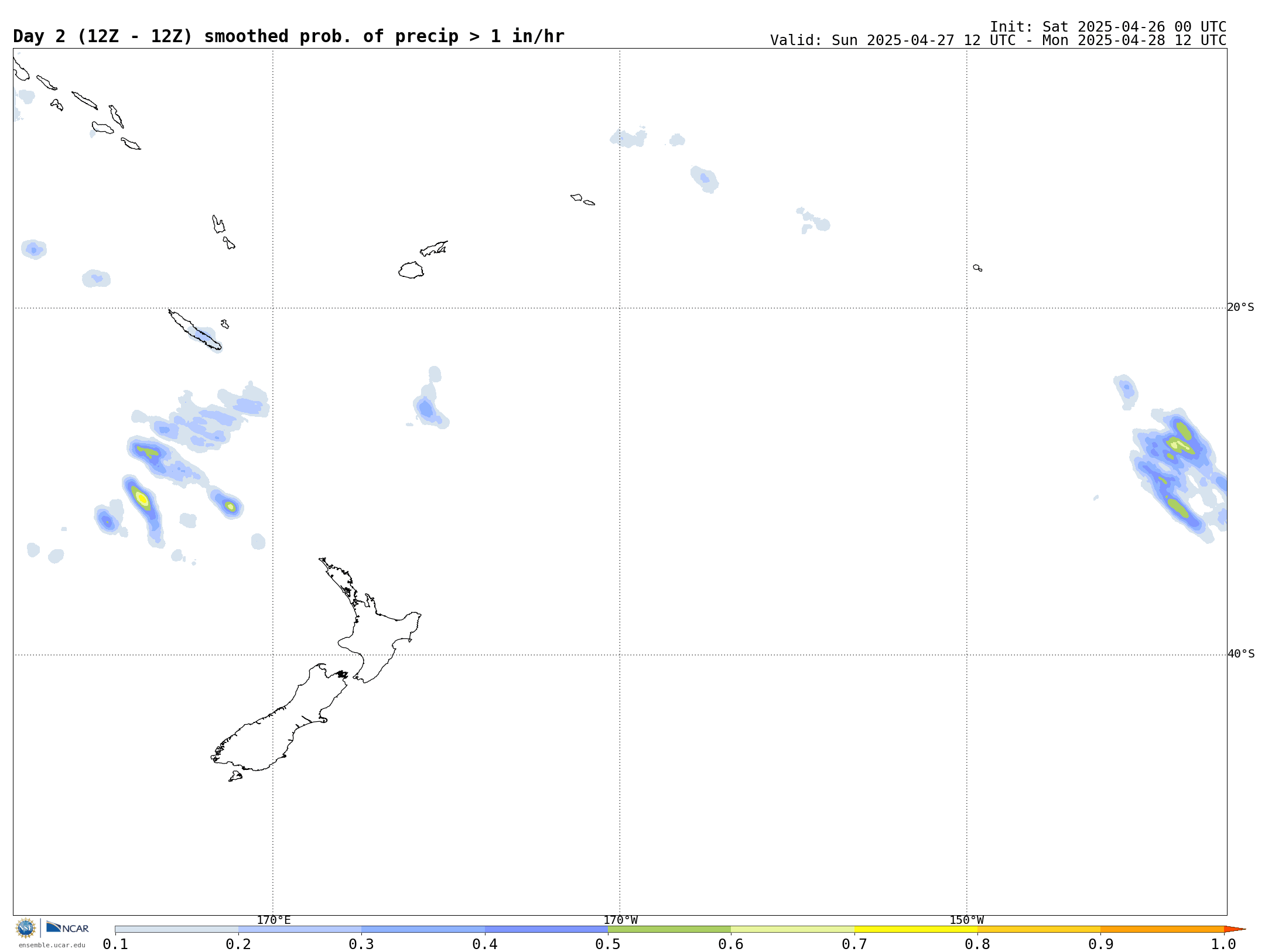
Task: Pick the 0.2–0.3 light blue colorbar segment
Action: point(300,929)
